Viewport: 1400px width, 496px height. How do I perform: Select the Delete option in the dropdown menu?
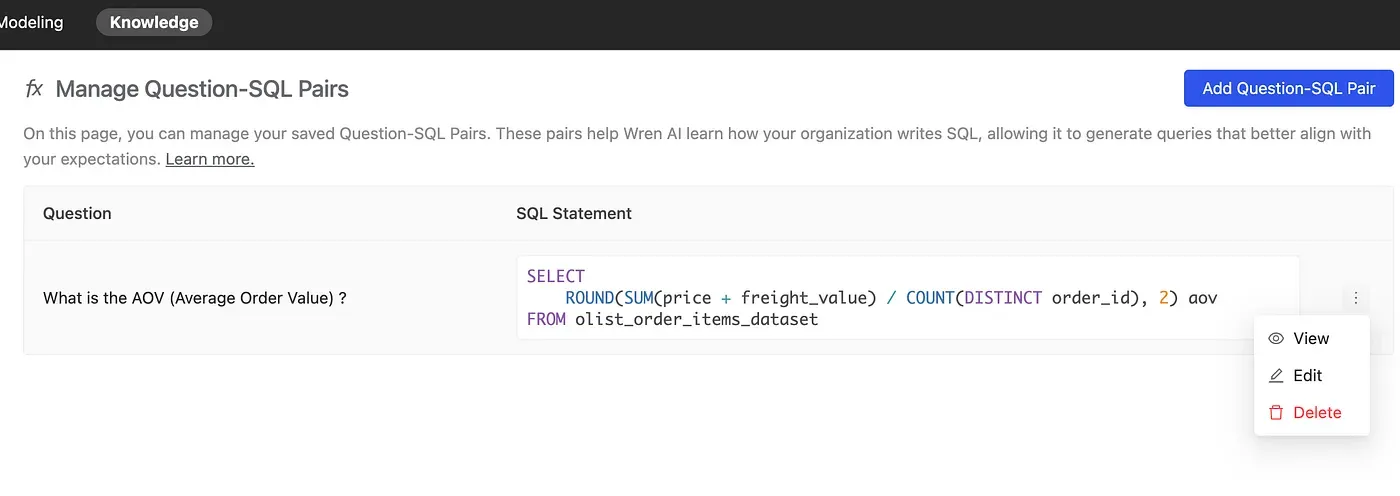pos(1316,413)
